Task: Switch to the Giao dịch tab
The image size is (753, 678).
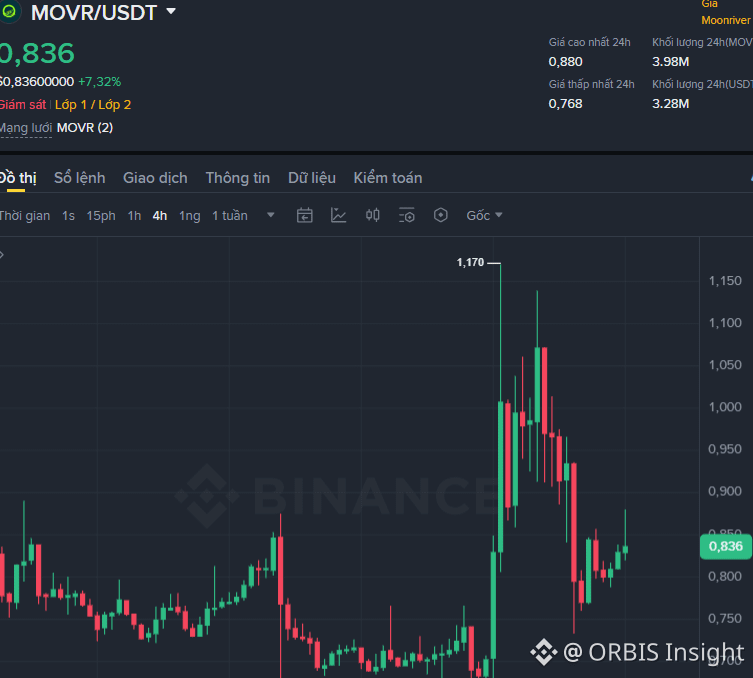Action: (x=155, y=178)
